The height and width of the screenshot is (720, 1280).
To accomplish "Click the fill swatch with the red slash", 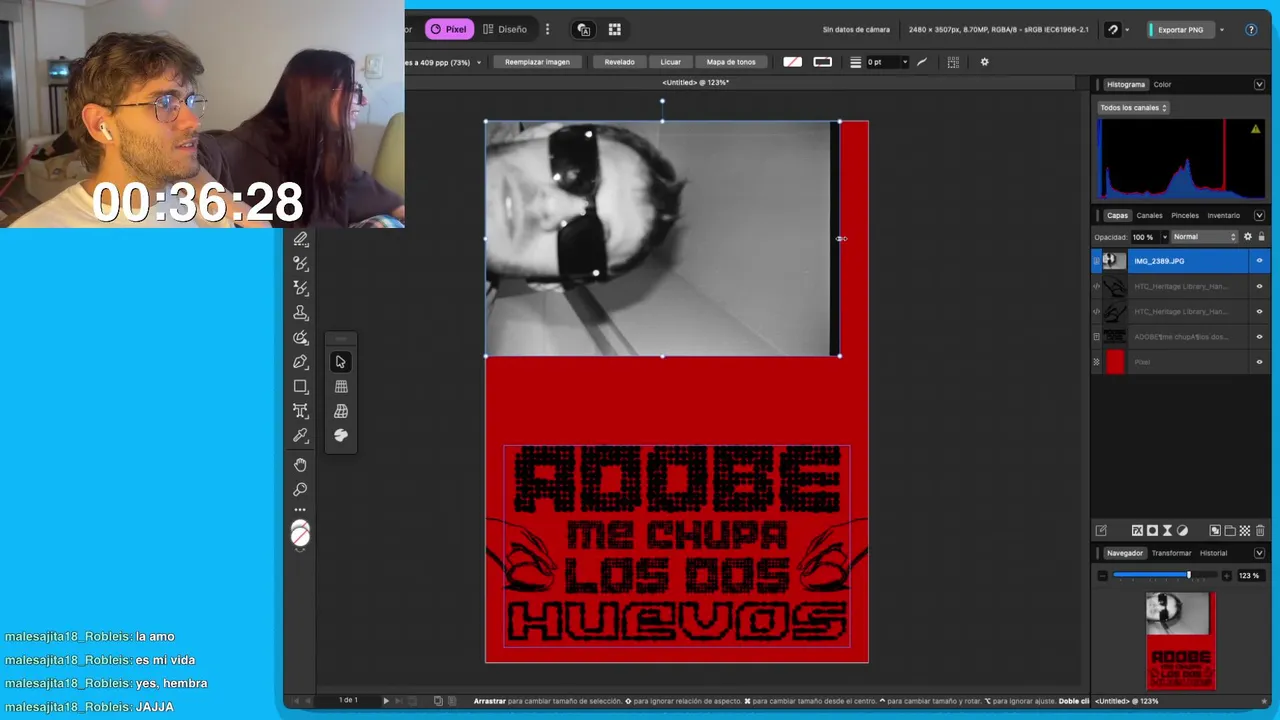I will [x=792, y=62].
